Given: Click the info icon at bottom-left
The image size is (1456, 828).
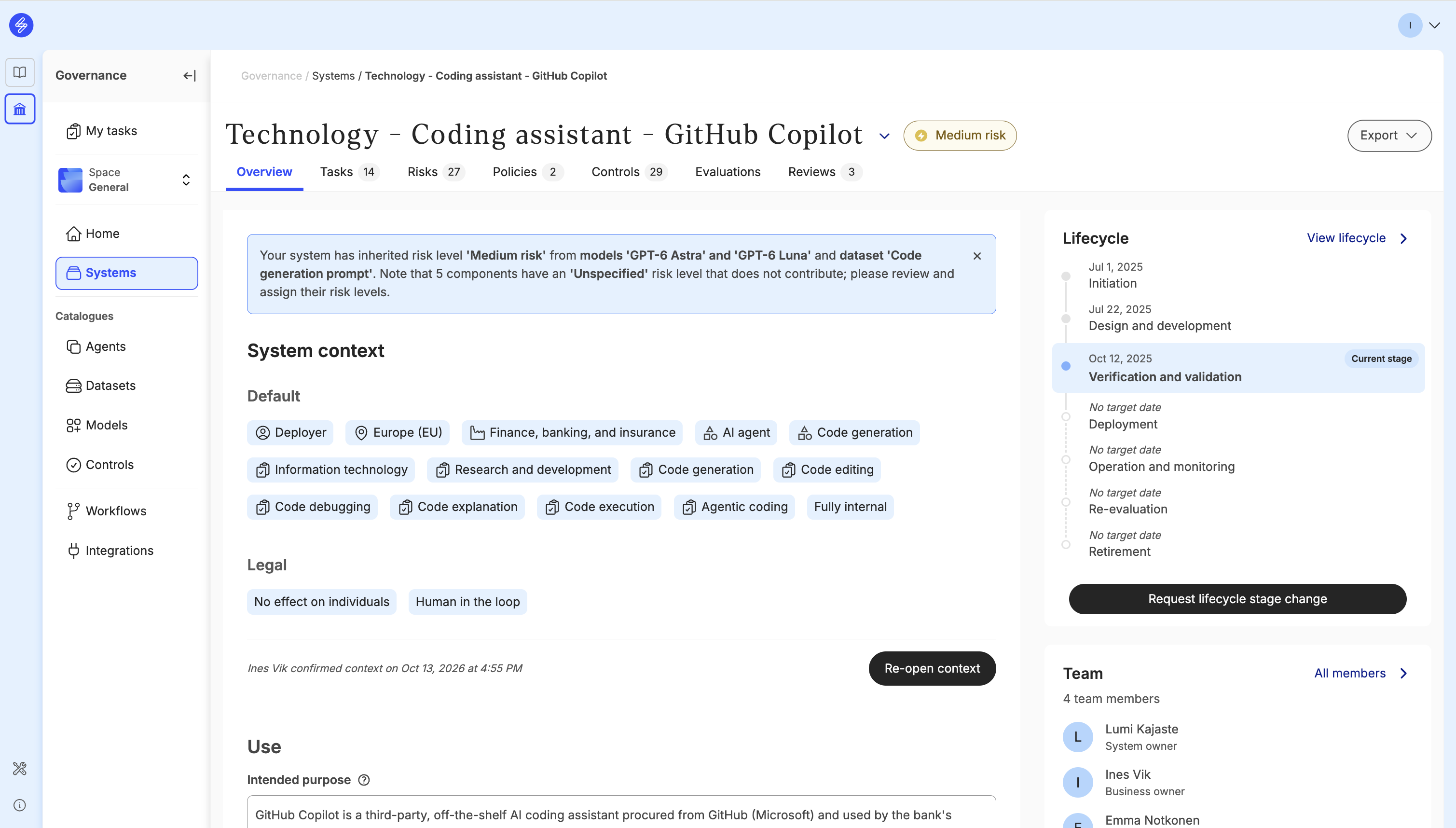Looking at the screenshot, I should (x=20, y=805).
